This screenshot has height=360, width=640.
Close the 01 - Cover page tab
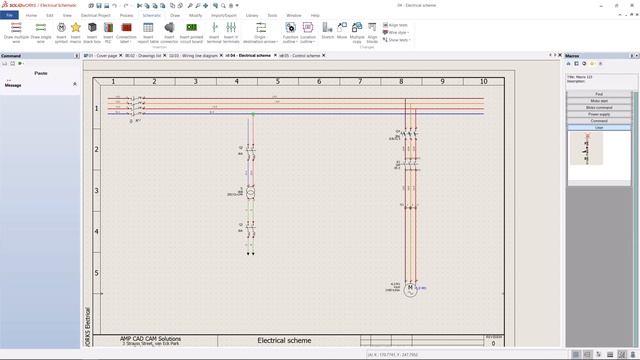pos(120,55)
